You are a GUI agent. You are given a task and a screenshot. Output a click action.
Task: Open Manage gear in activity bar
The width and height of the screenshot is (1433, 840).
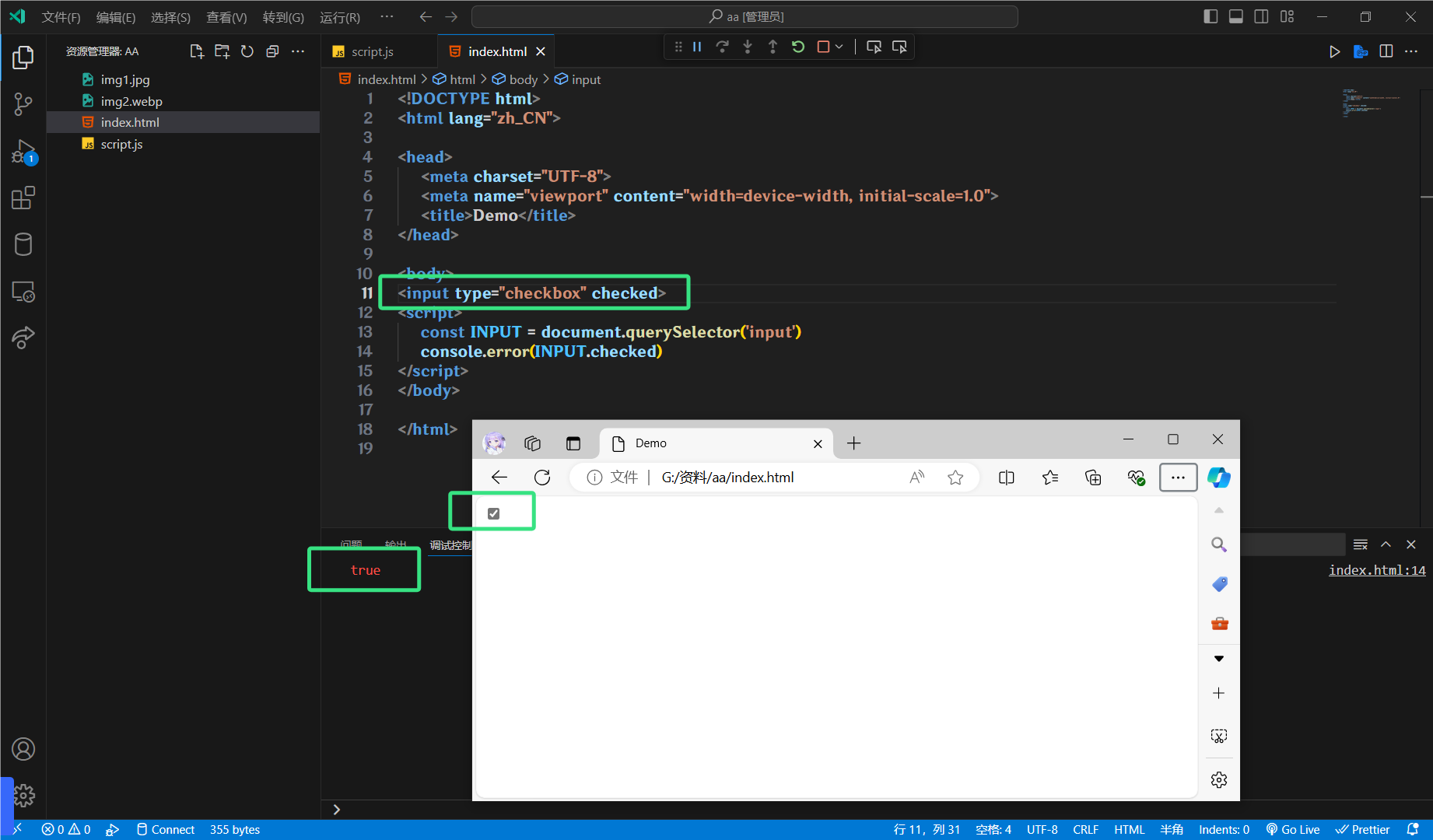(x=23, y=795)
